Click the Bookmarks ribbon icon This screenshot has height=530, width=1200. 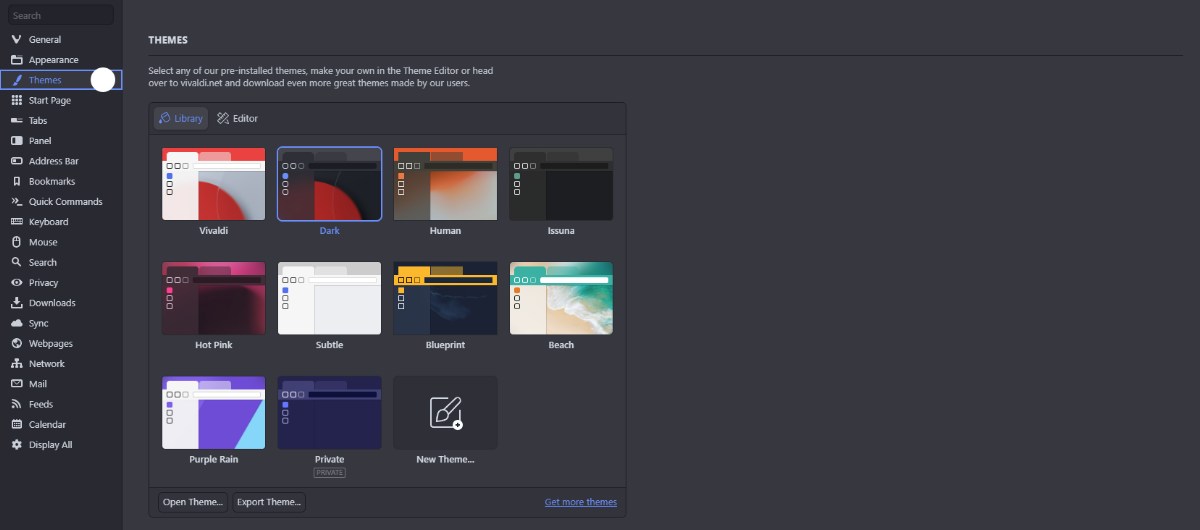pyautogui.click(x=16, y=181)
